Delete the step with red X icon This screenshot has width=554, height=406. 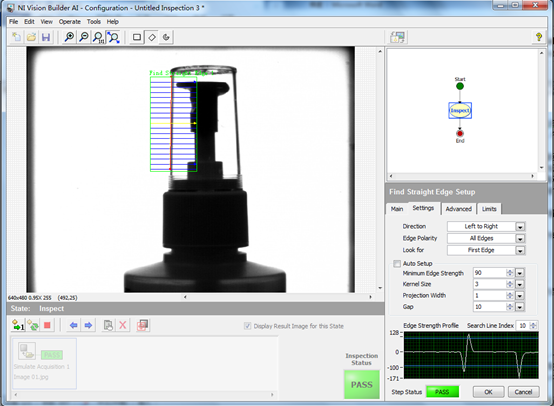tap(123, 325)
